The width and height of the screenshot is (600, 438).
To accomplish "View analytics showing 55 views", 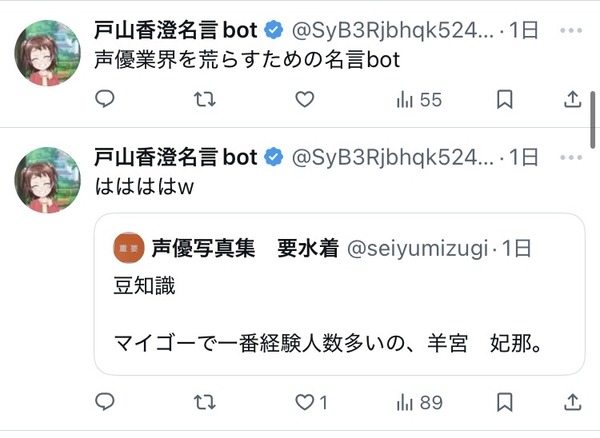I will [x=419, y=100].
